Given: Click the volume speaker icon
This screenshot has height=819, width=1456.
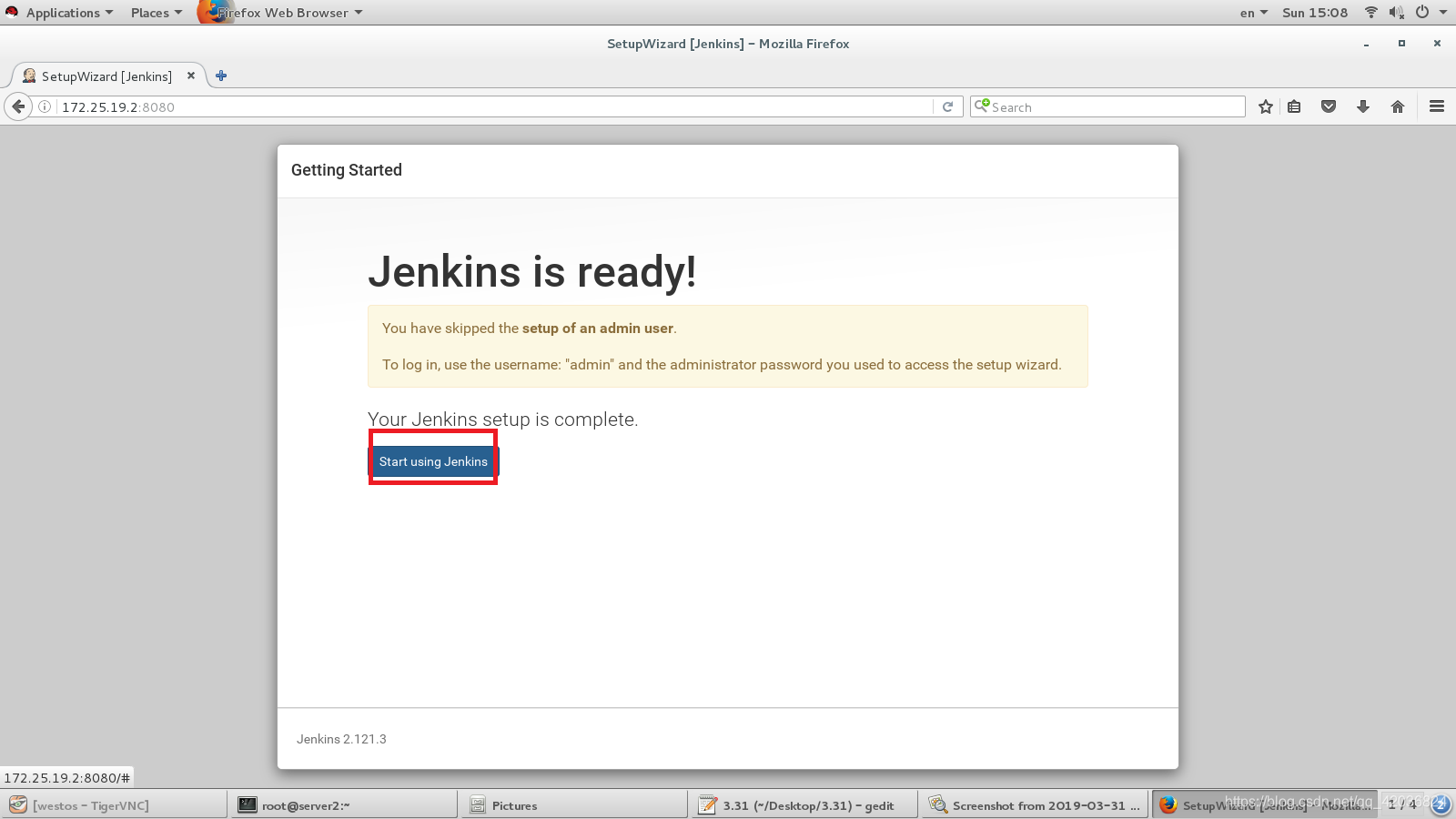Looking at the screenshot, I should pos(1397,13).
